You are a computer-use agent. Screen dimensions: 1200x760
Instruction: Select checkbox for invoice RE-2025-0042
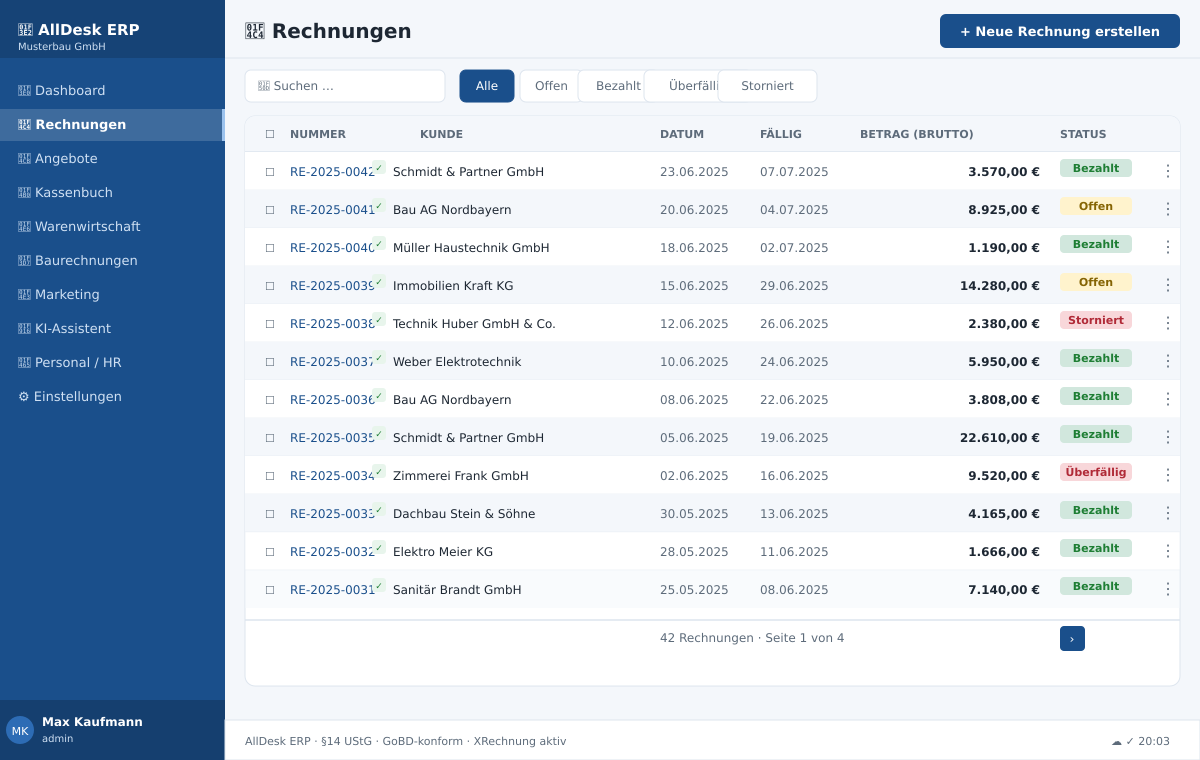pos(270,172)
